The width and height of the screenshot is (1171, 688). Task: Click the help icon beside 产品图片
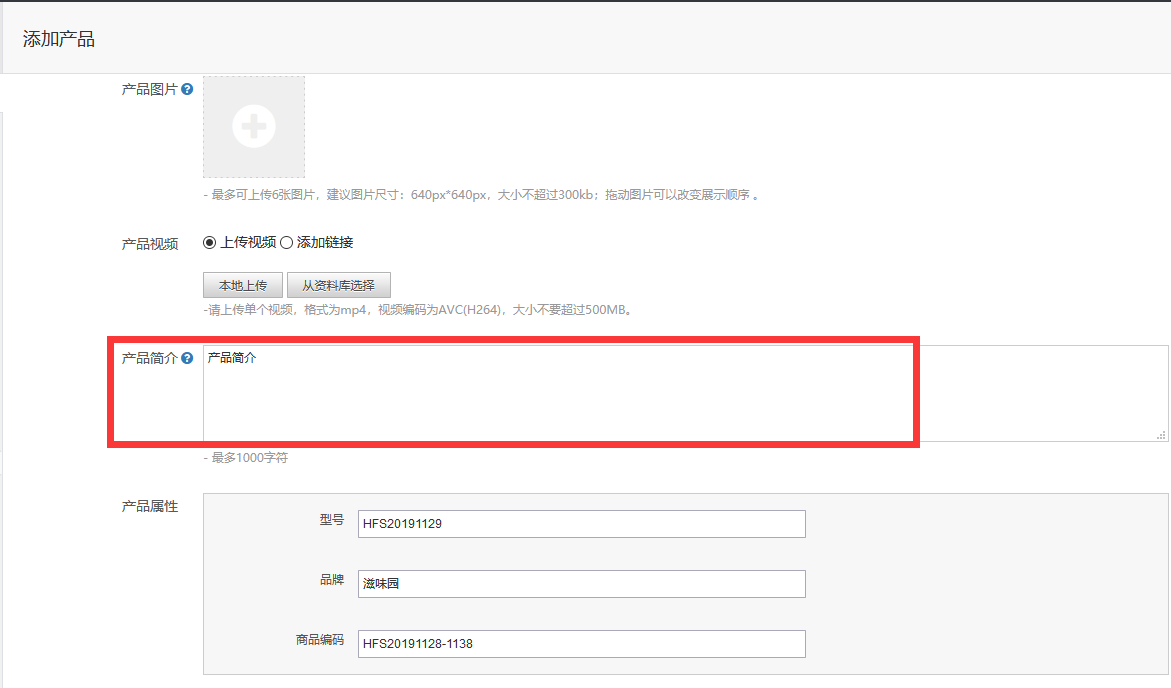[188, 89]
